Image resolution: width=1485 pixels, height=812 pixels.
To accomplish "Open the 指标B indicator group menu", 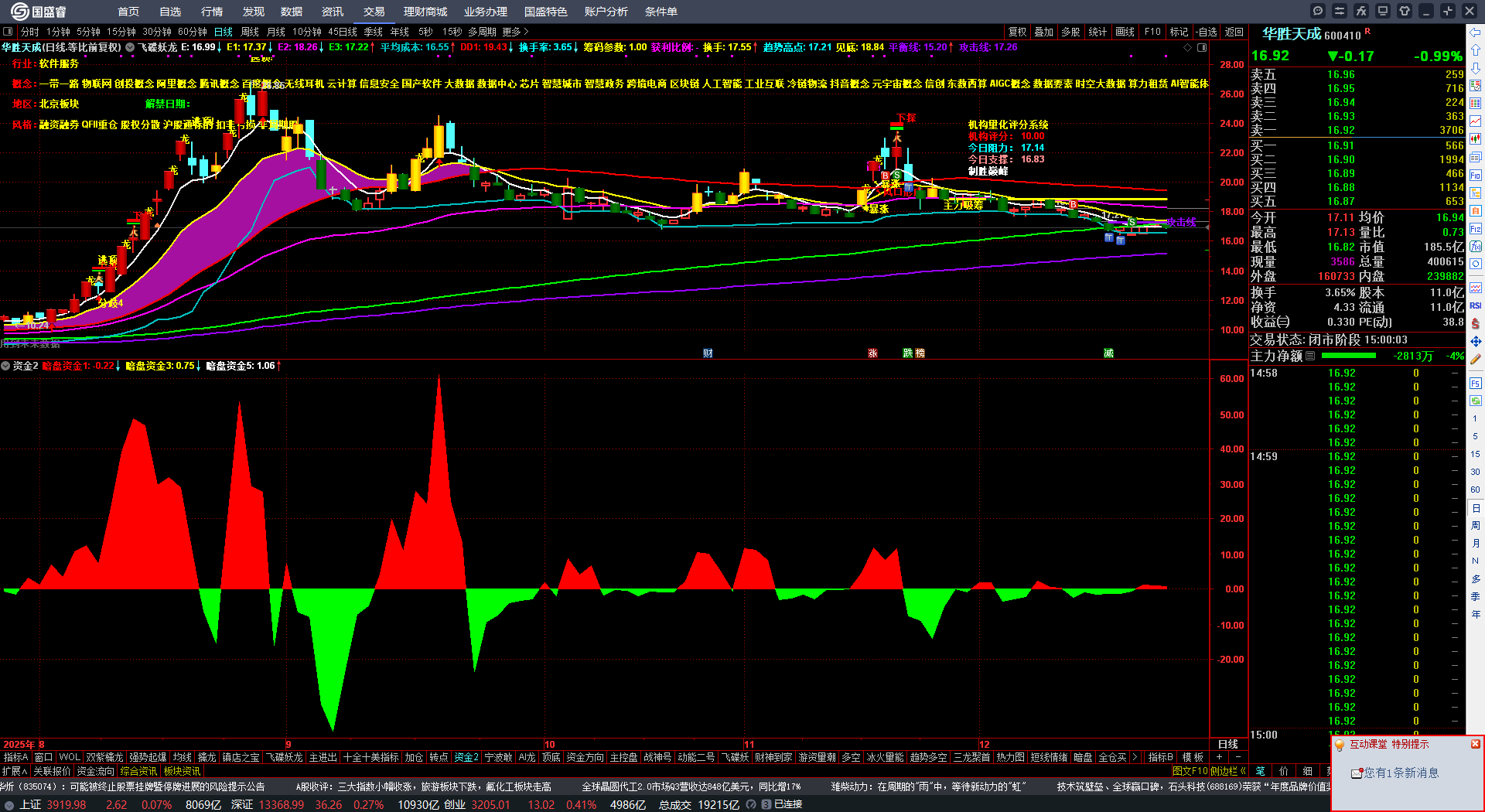I will tap(1160, 758).
